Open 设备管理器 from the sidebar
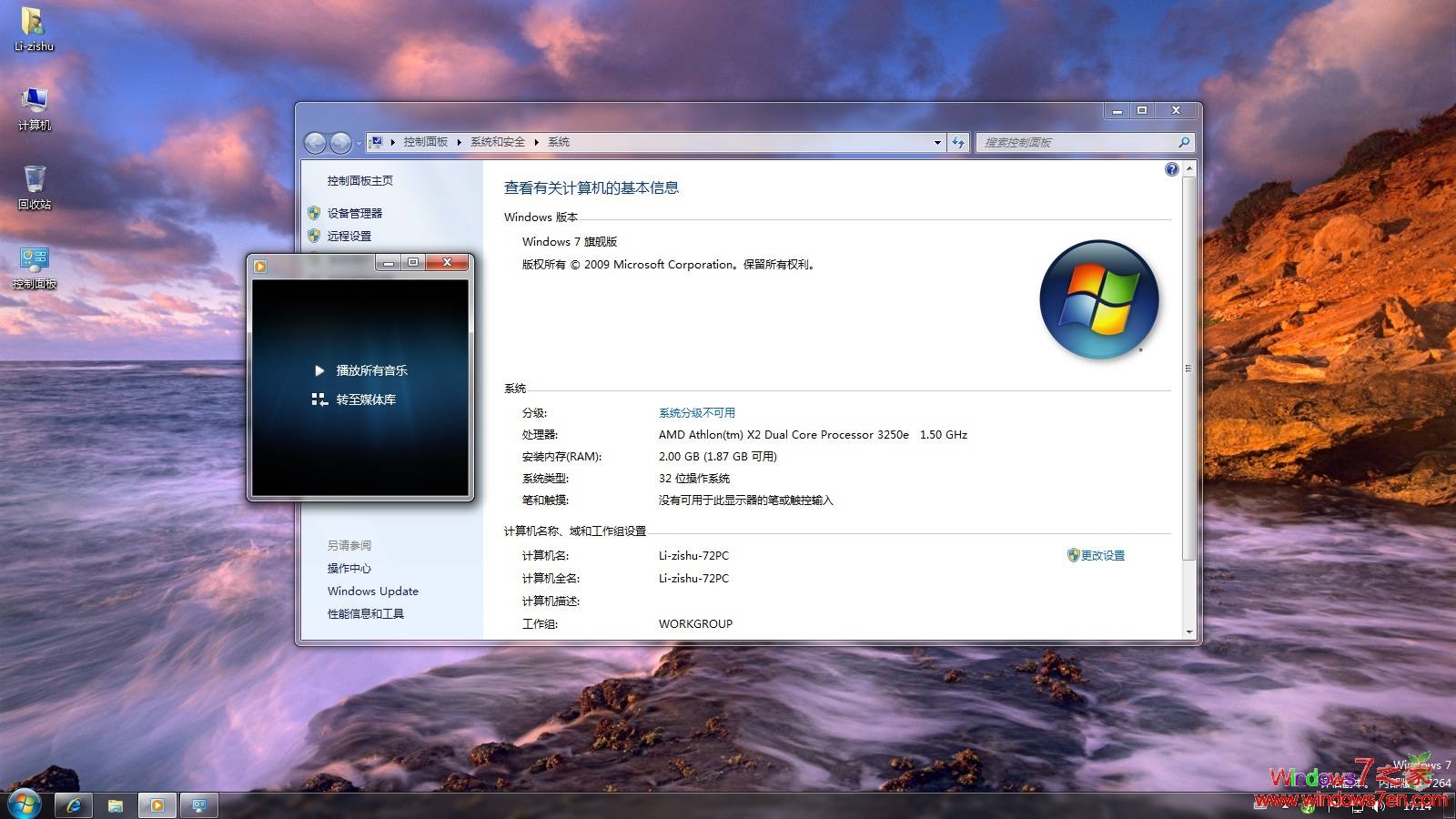 coord(355,213)
